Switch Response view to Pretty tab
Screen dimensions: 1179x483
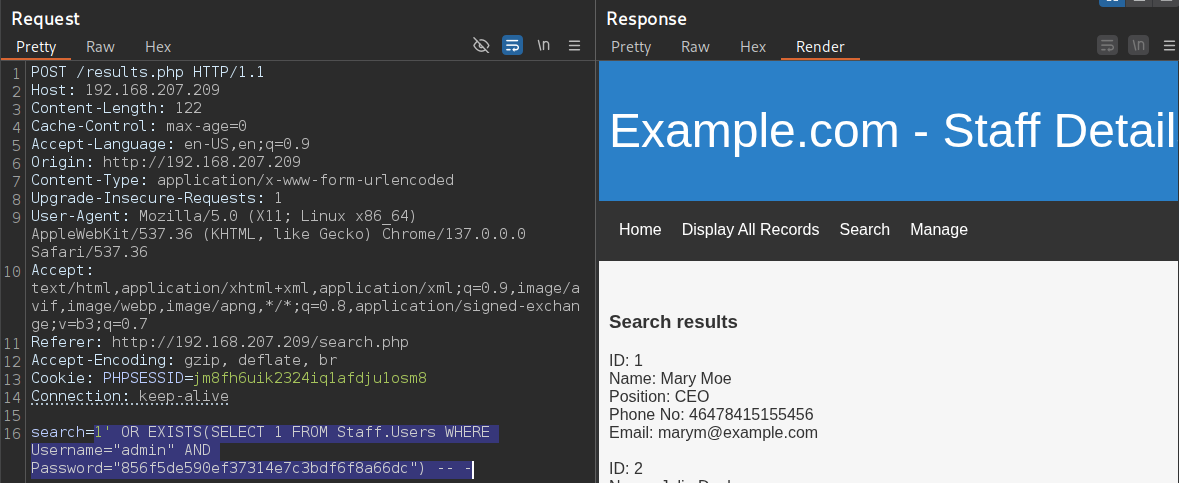coord(631,47)
